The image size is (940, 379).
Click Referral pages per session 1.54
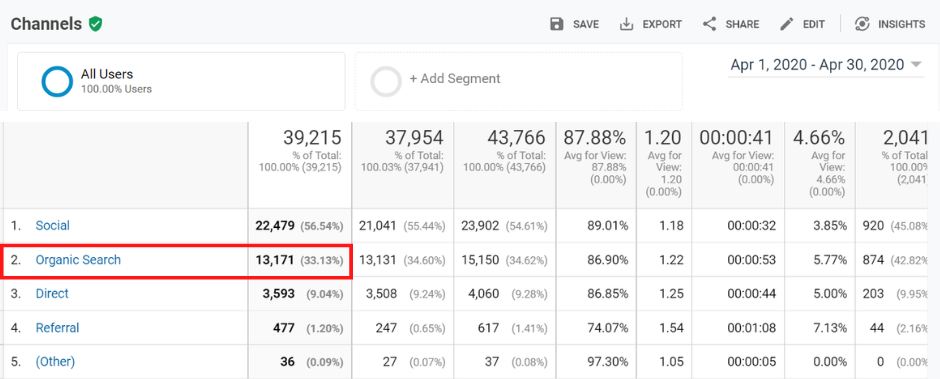point(670,328)
